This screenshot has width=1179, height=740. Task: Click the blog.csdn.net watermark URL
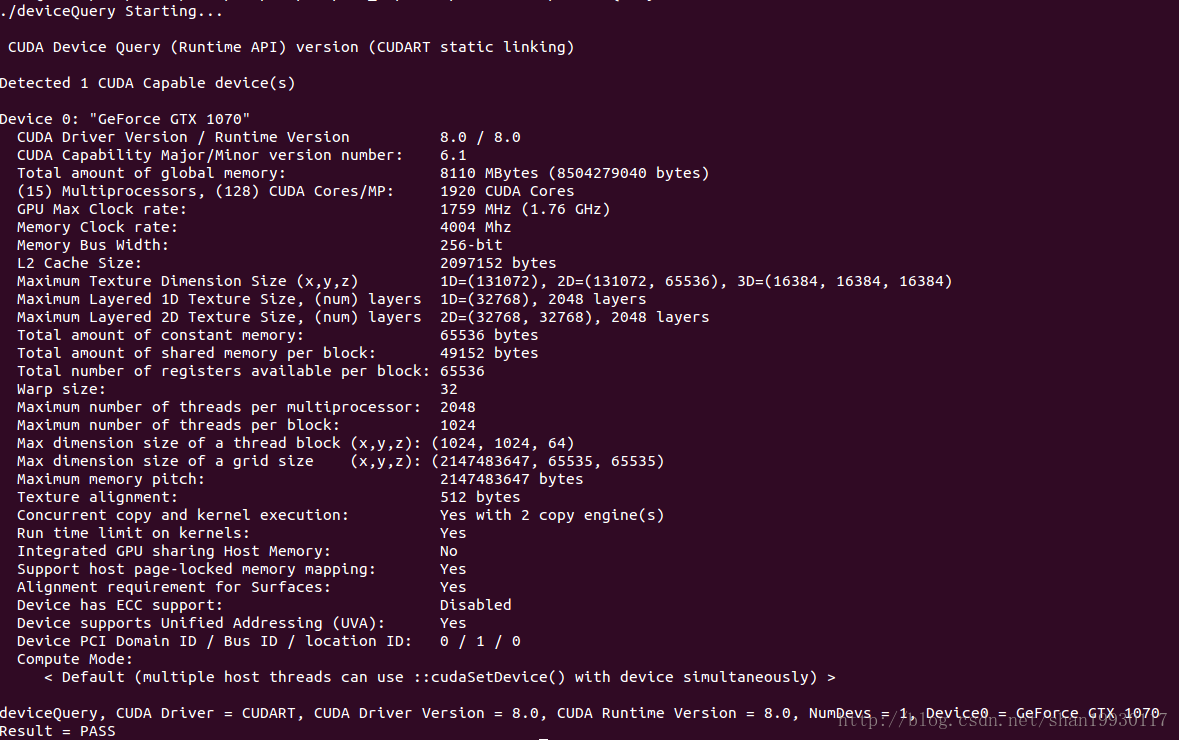pyautogui.click(x=1002, y=719)
